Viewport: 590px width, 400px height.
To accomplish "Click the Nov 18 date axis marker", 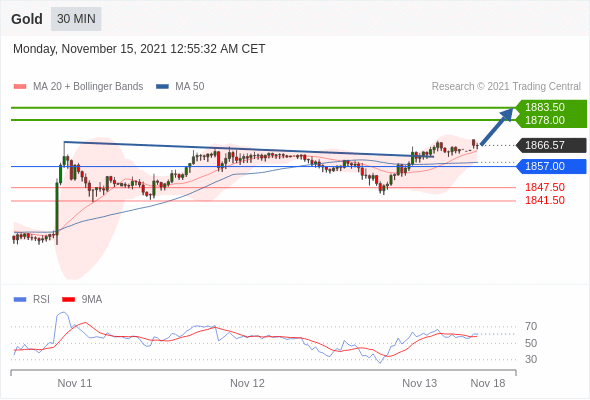I will point(488,383).
